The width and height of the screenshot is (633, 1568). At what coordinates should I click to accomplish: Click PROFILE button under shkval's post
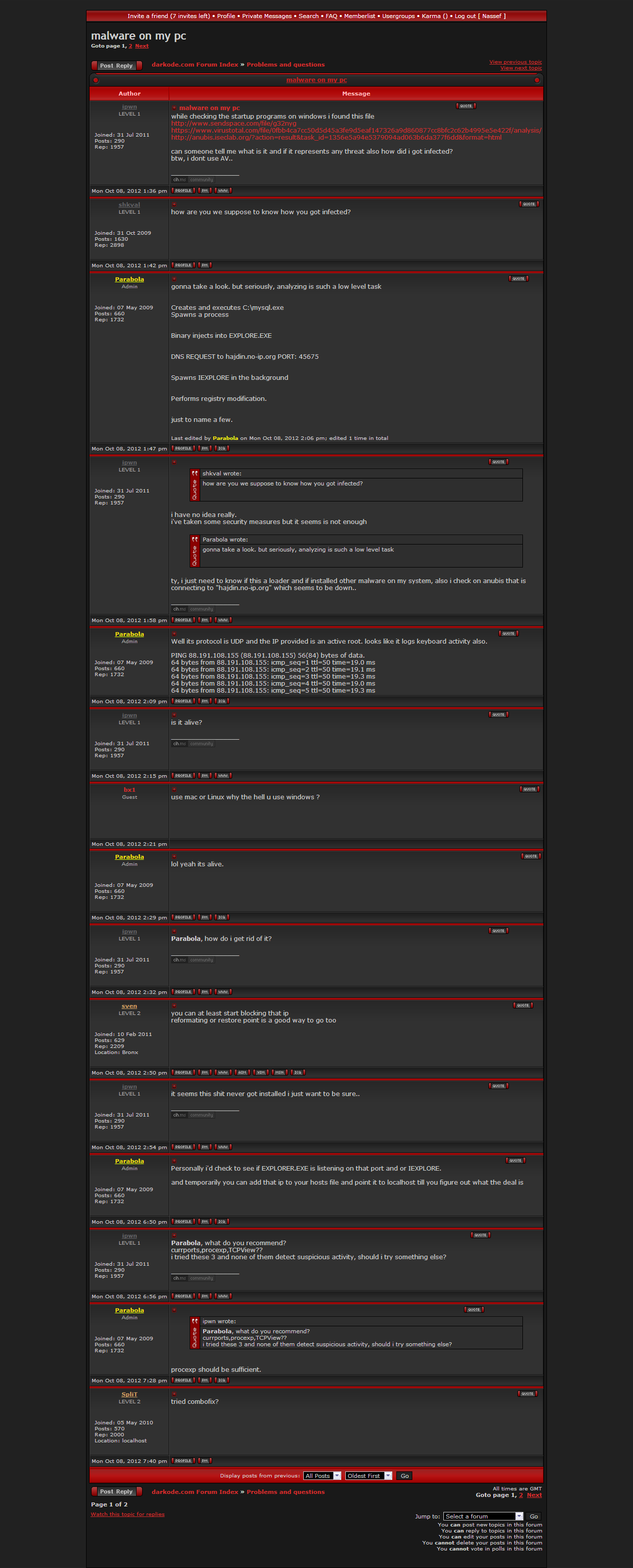coord(183,265)
